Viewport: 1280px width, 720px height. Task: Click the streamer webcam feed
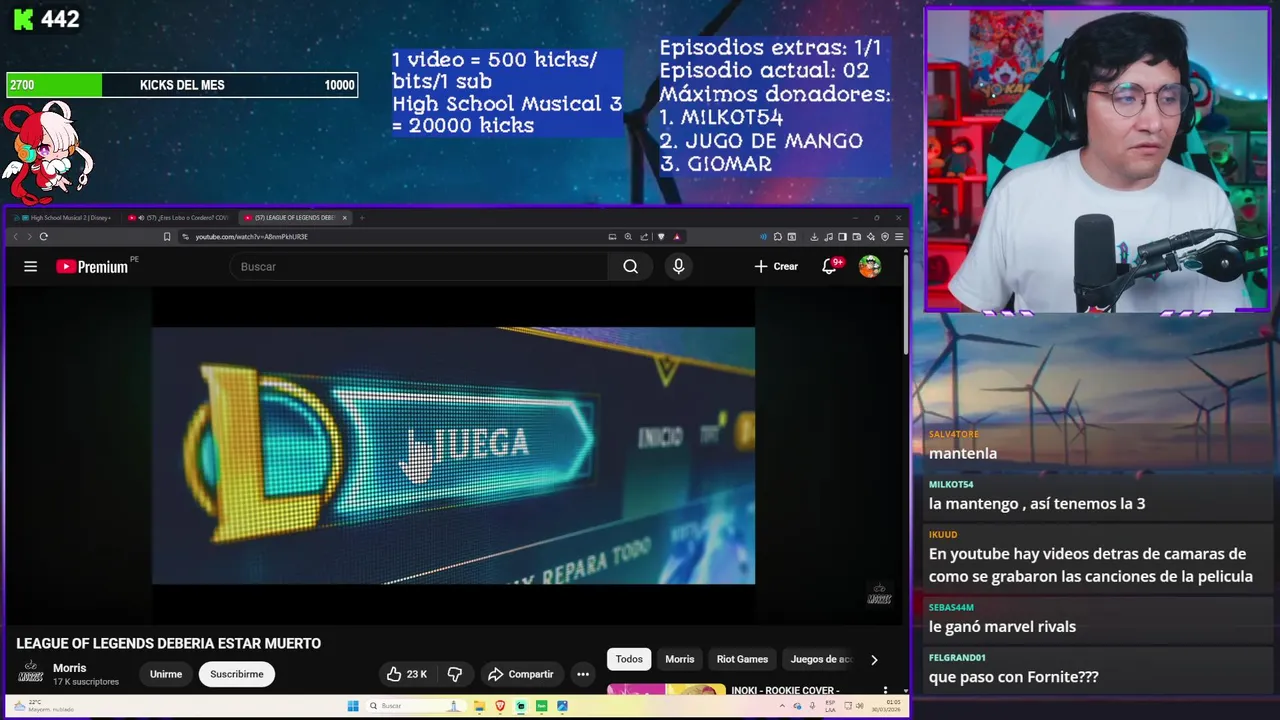click(x=1097, y=160)
